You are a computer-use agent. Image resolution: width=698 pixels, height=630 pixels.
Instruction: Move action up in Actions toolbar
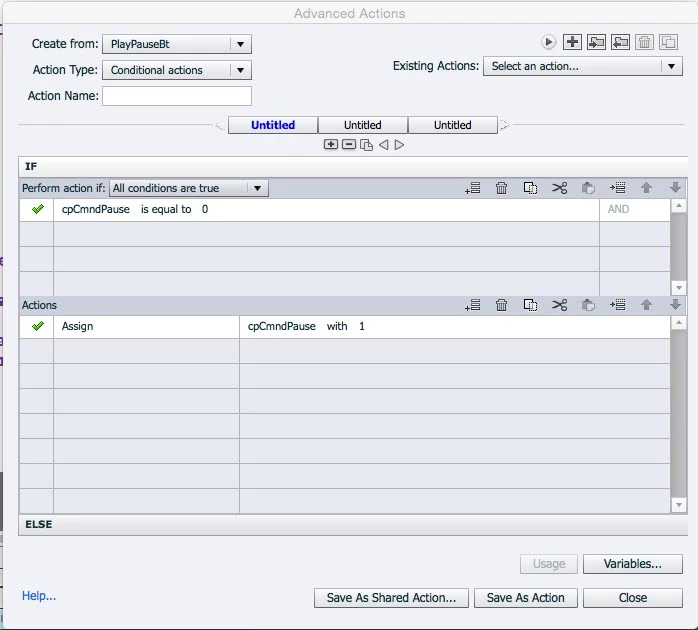pos(646,305)
